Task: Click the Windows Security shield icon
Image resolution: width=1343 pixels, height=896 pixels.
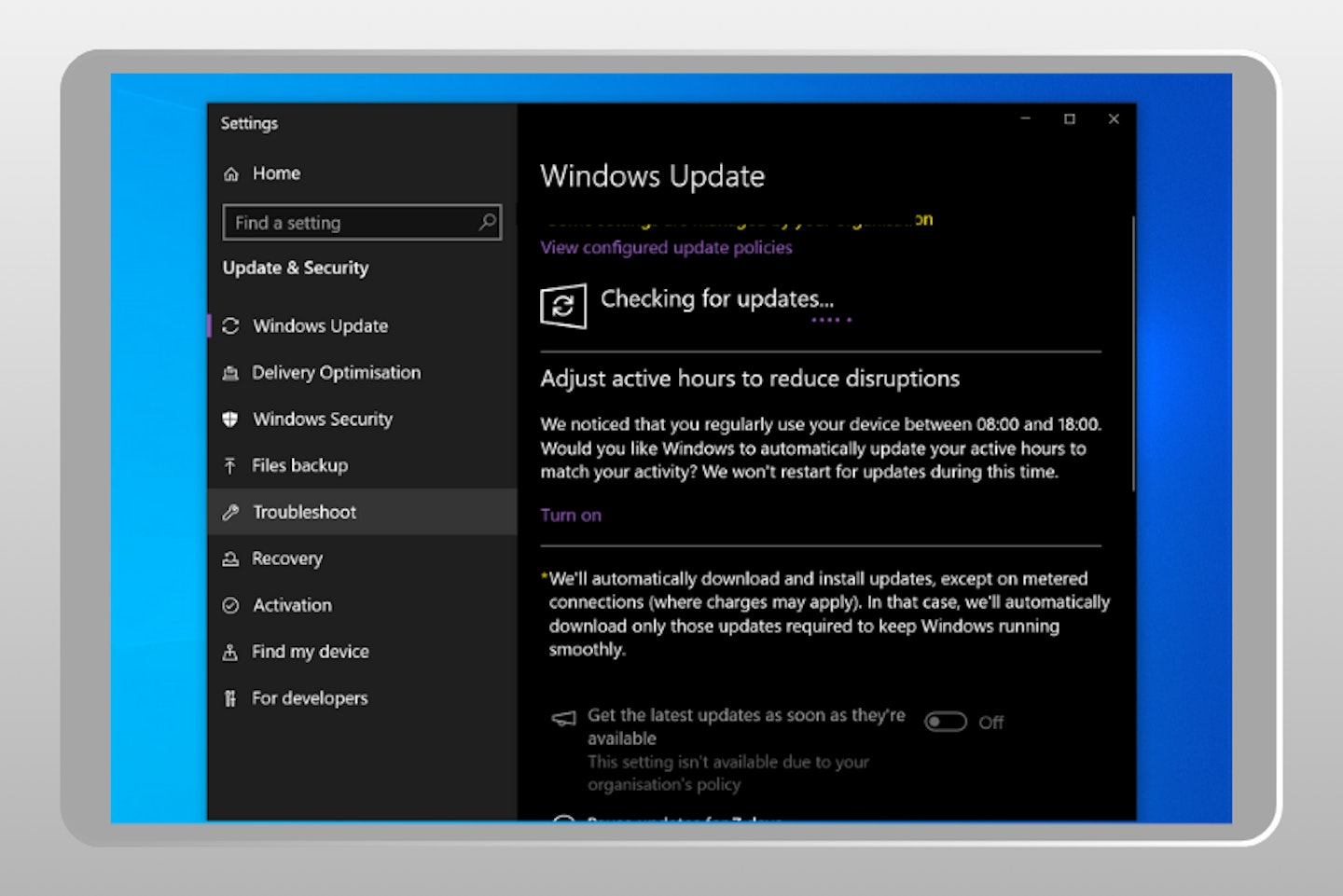Action: coord(230,419)
